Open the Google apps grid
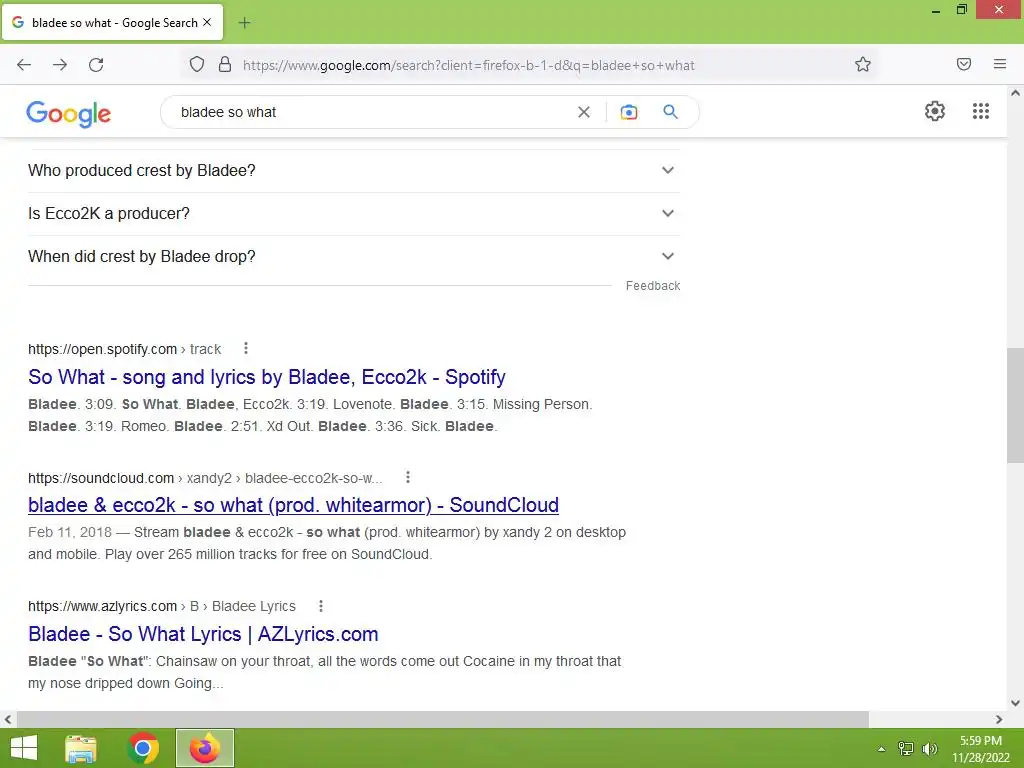Screen dimensions: 1024x768 [x=980, y=111]
